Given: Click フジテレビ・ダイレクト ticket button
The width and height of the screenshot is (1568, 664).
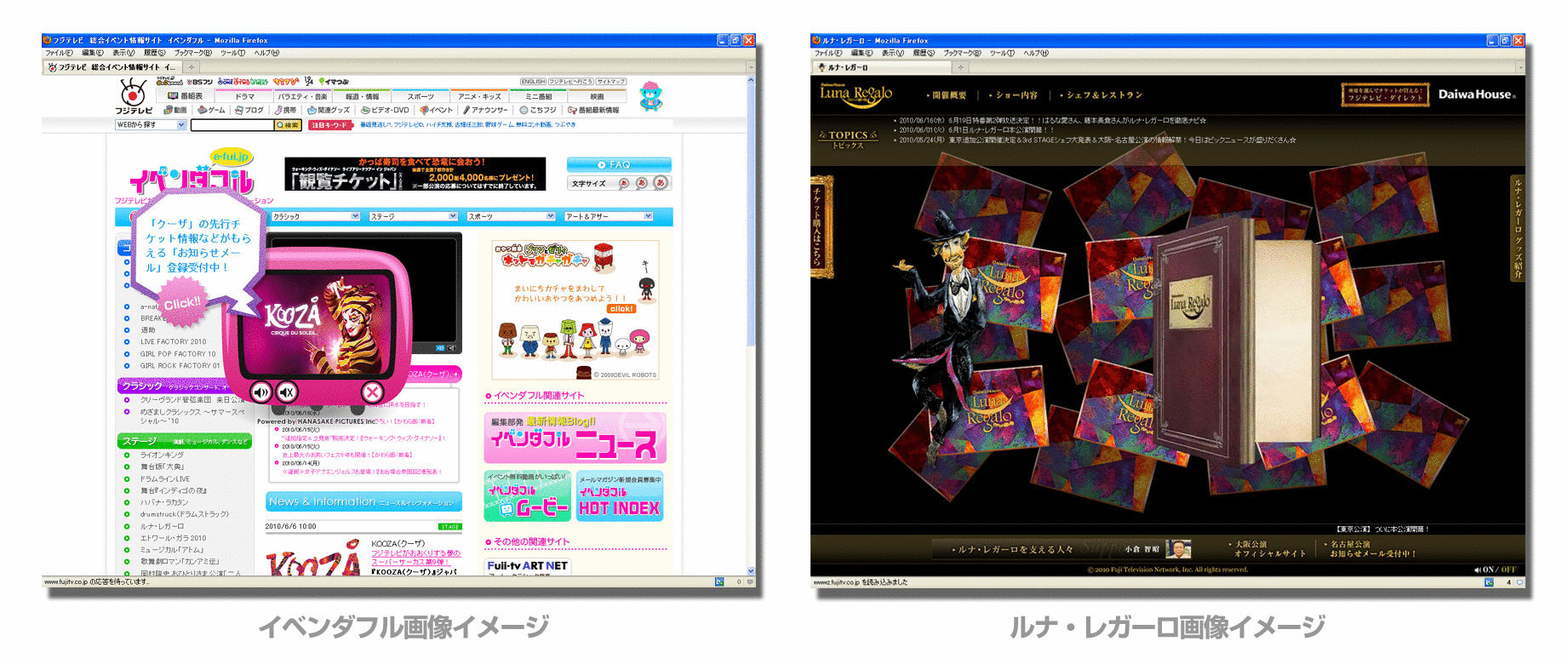Looking at the screenshot, I should pos(1385,94).
